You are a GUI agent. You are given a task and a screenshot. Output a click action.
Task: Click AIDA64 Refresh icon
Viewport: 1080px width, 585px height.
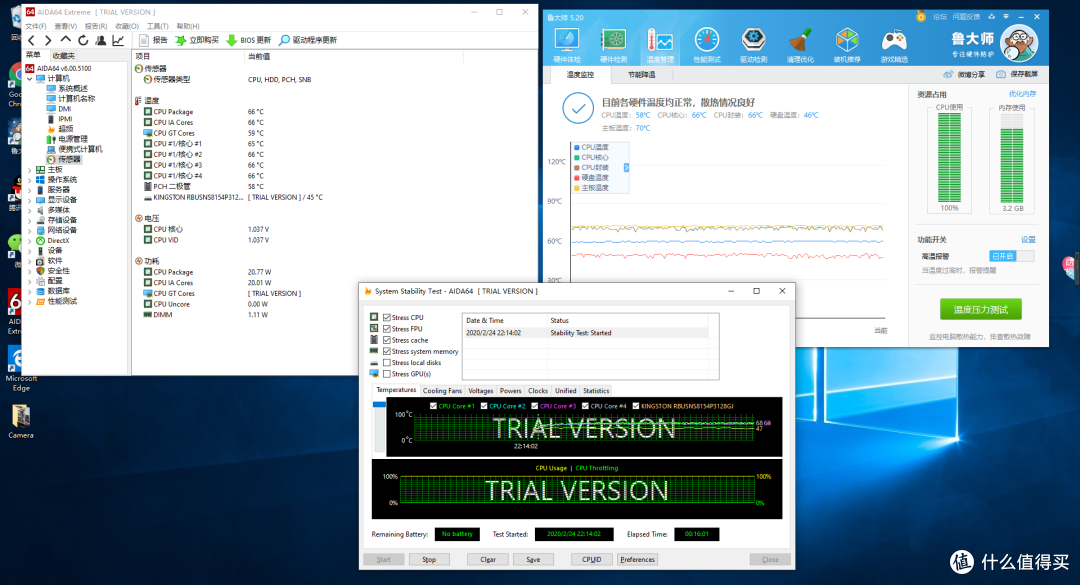[83, 41]
